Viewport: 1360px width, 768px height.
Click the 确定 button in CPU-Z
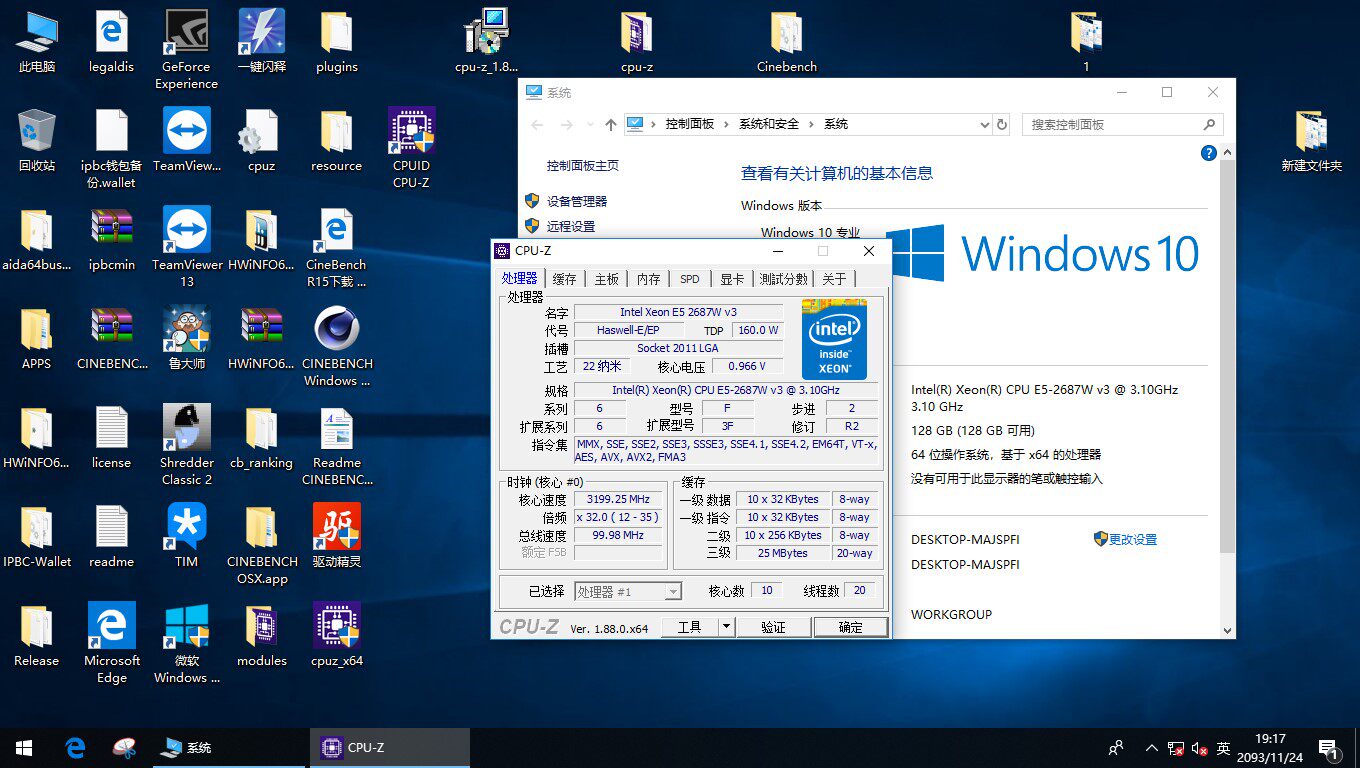click(850, 627)
